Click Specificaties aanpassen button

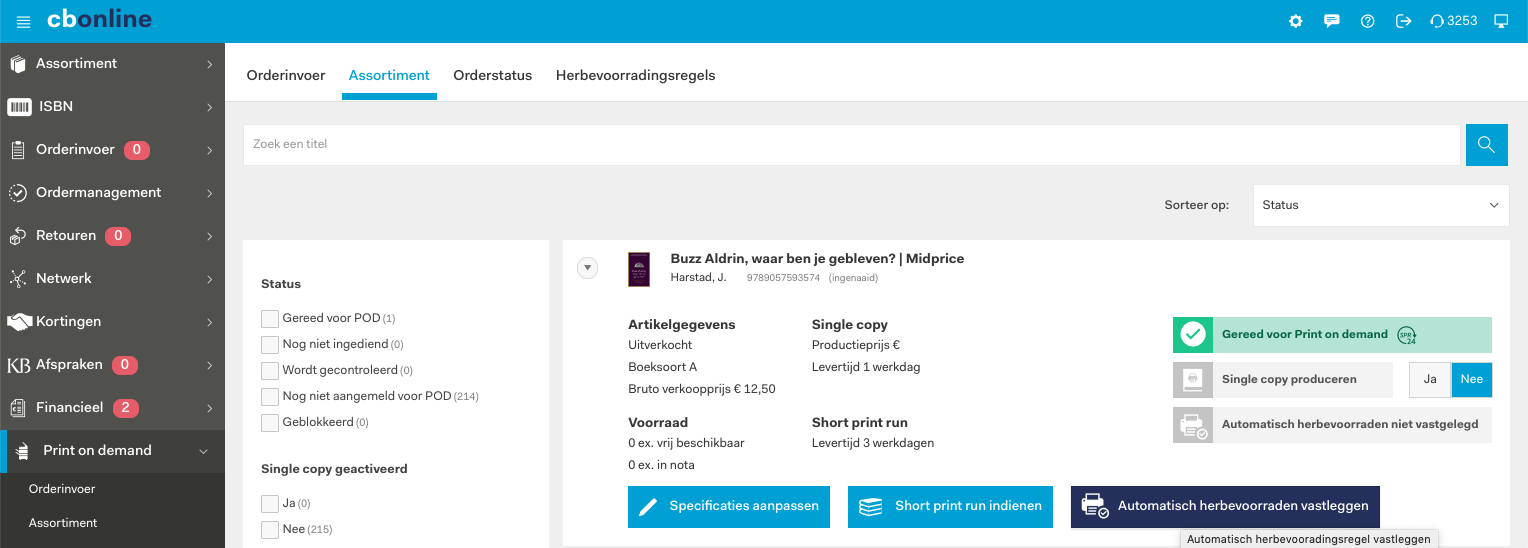point(729,506)
